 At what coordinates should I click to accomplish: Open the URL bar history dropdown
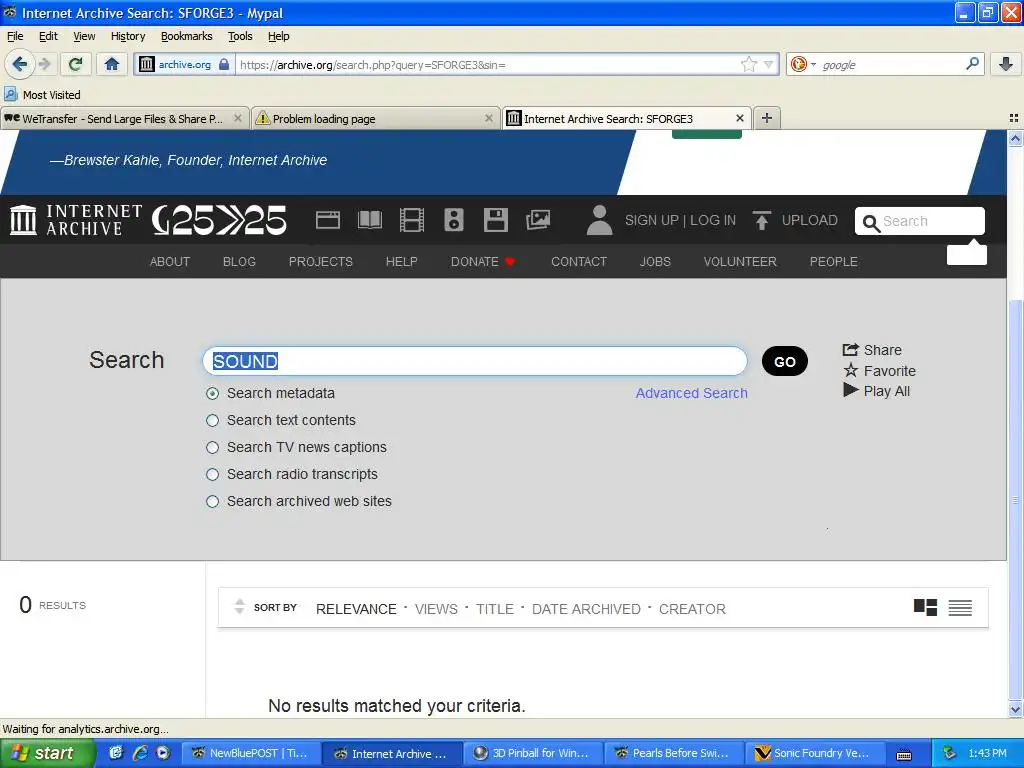point(769,64)
